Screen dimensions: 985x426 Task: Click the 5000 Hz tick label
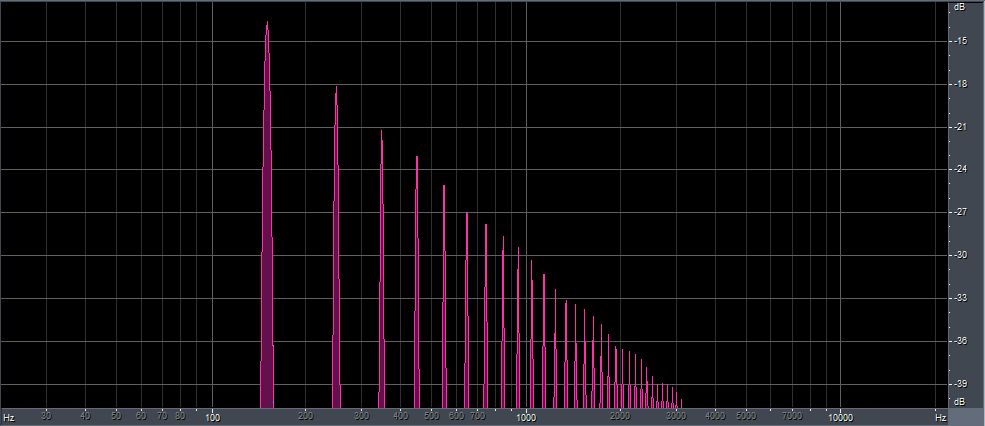745,415
